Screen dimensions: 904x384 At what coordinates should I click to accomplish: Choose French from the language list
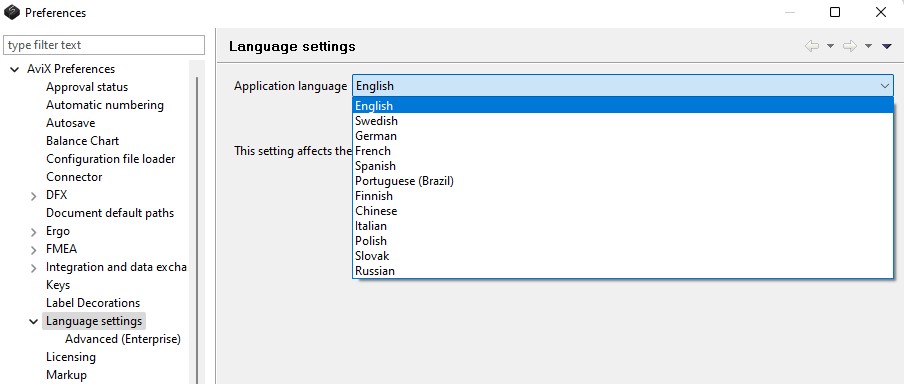click(623, 150)
